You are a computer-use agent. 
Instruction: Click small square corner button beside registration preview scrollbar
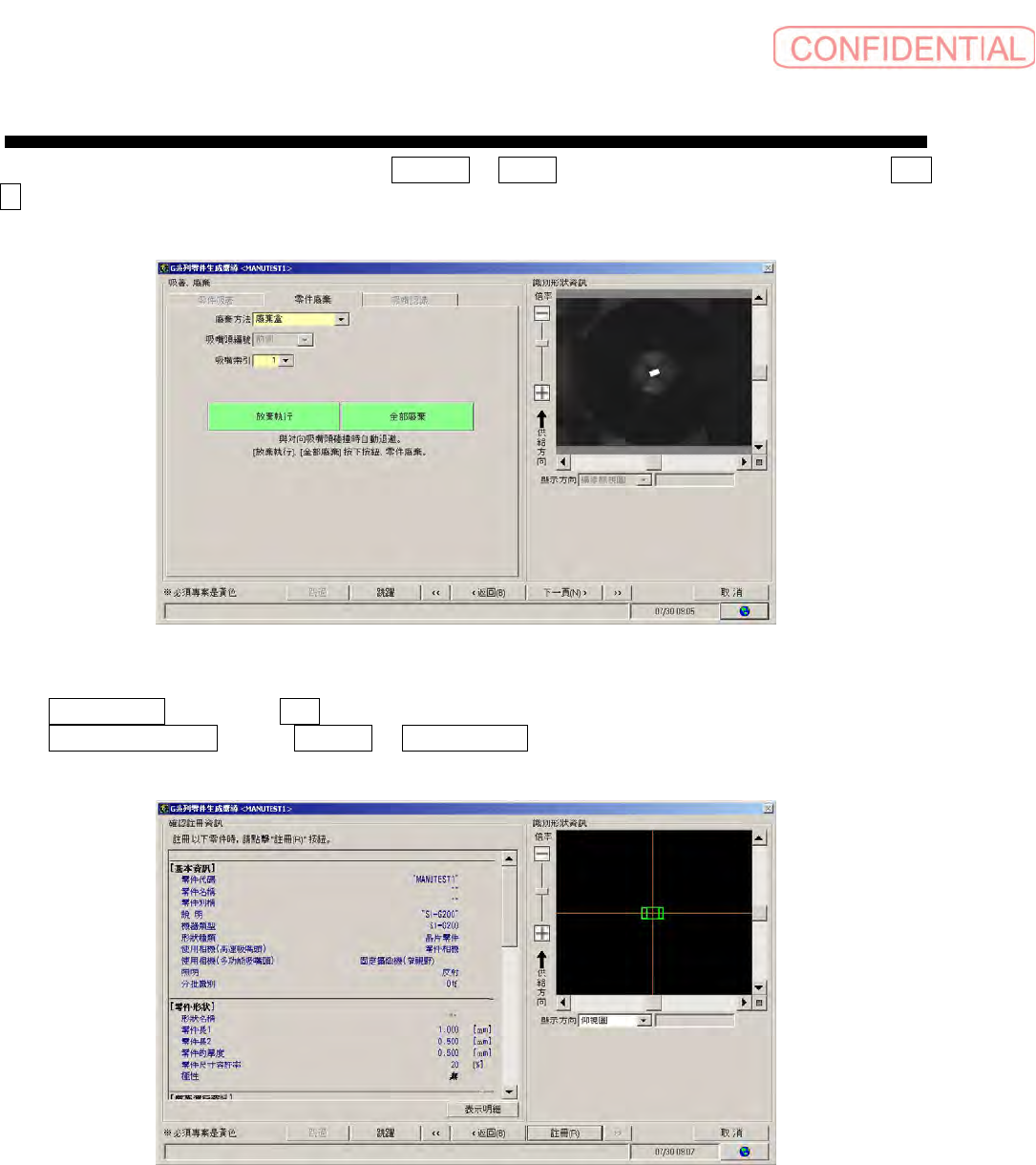point(759,1003)
